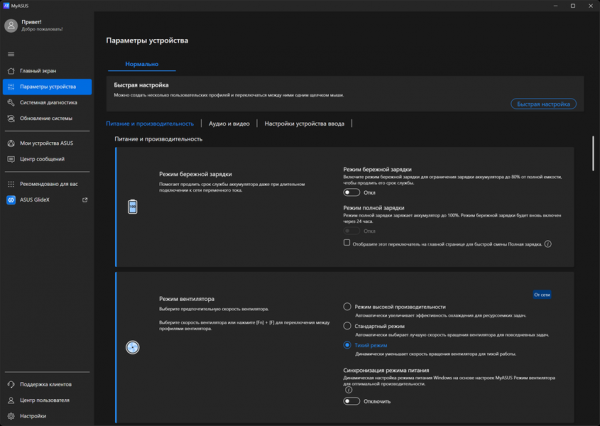
Task: Click the Рекомендовано для вас grid icon
Action: coord(11,184)
